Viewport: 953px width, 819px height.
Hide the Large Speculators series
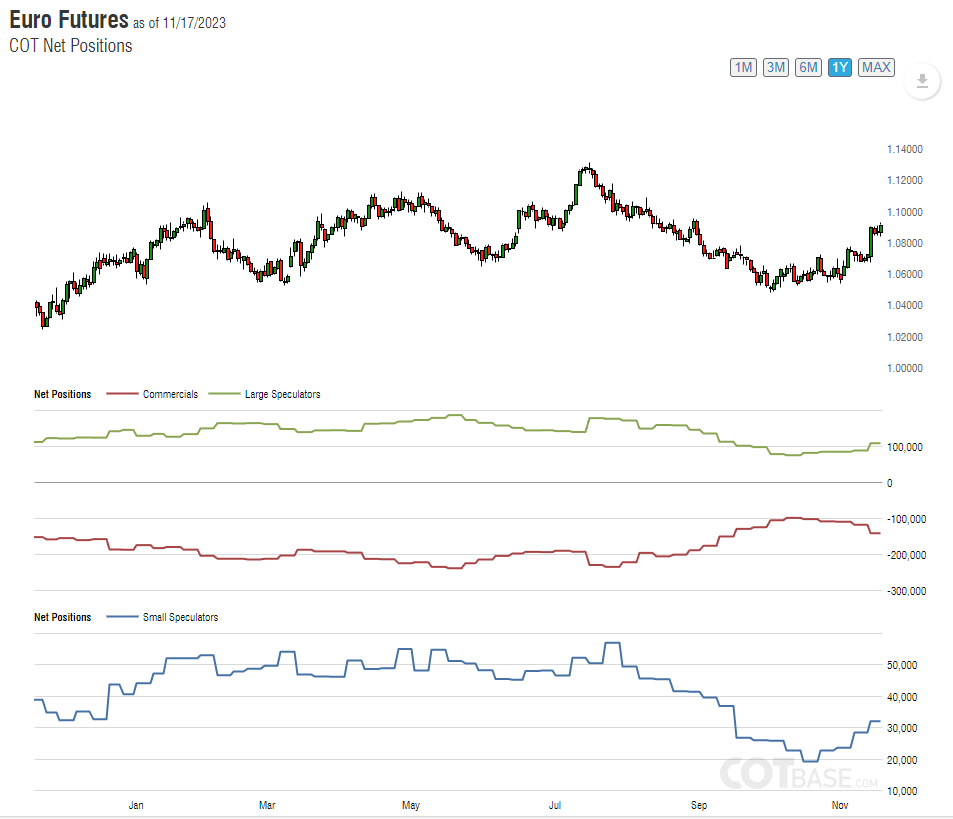tap(282, 394)
